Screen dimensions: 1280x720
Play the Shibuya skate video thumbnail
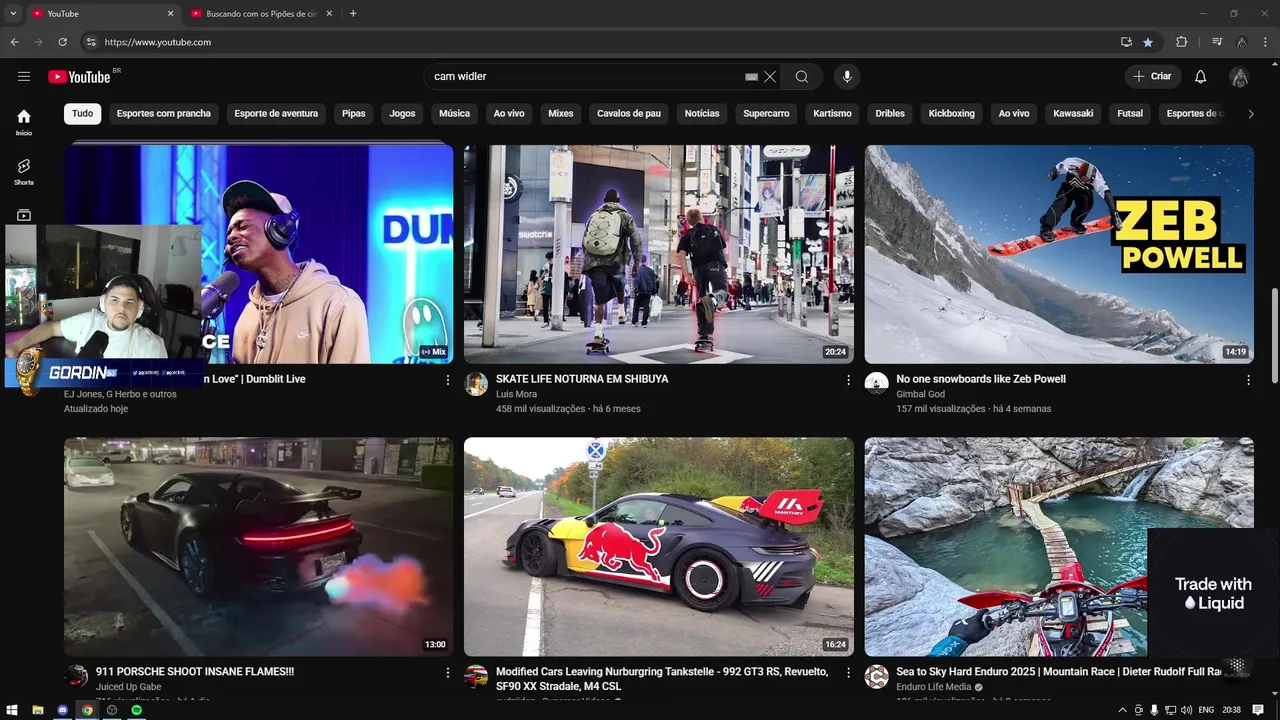click(x=659, y=254)
